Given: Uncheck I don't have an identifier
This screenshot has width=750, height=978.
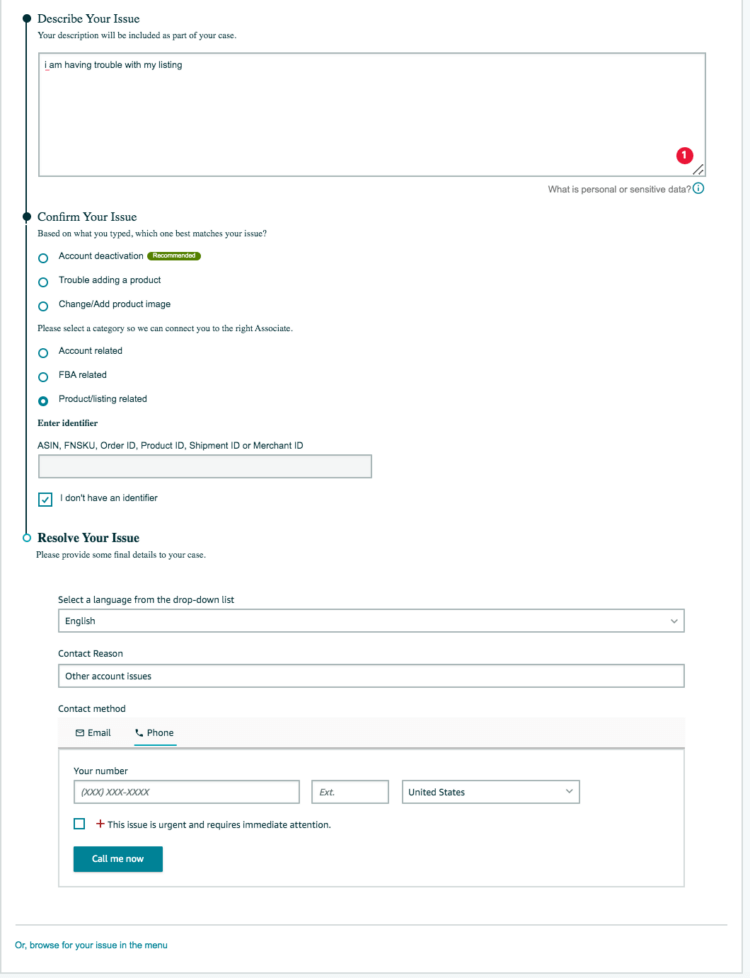Looking at the screenshot, I should coord(45,499).
